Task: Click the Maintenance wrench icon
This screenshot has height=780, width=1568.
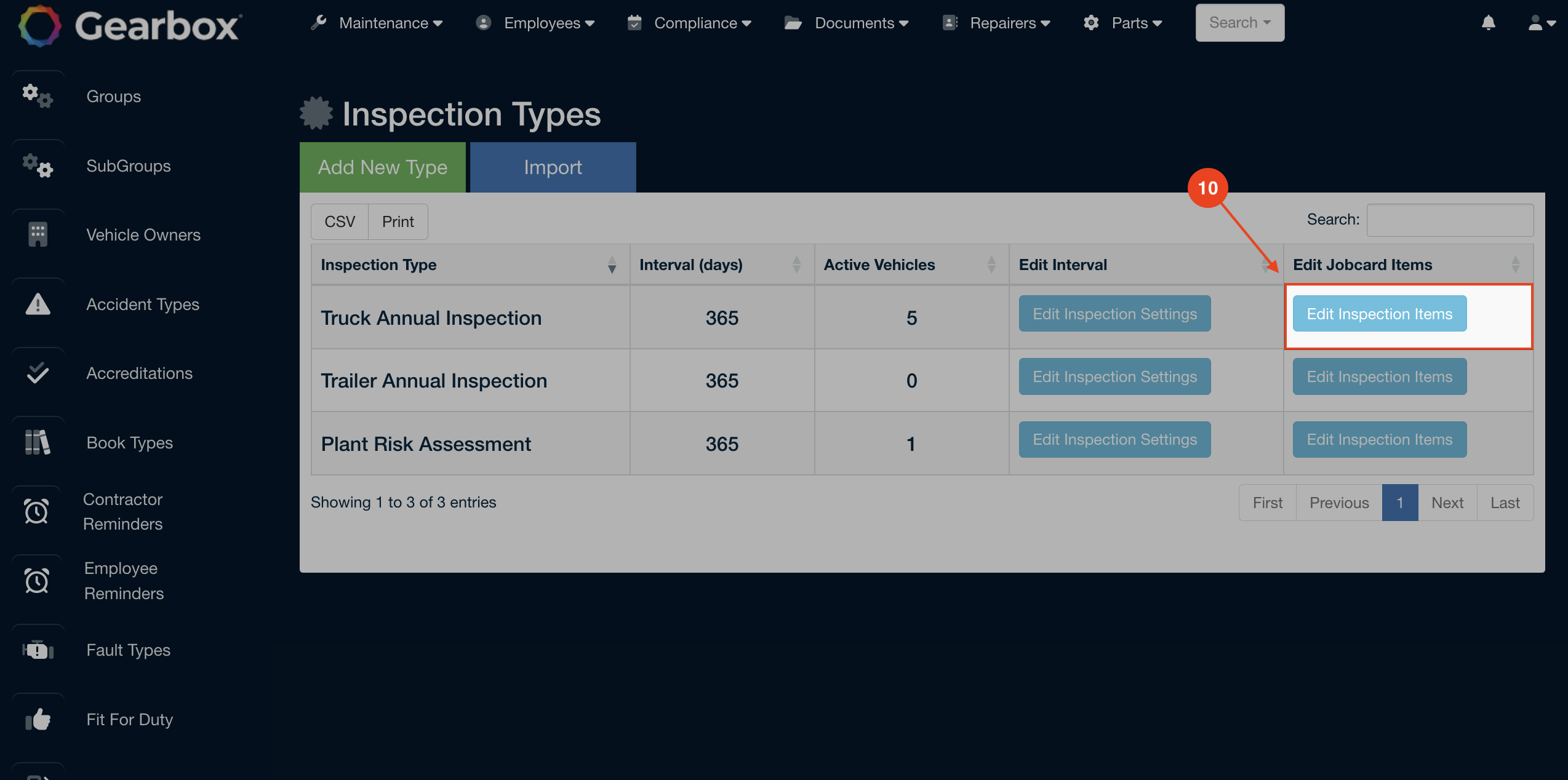Action: [x=318, y=23]
